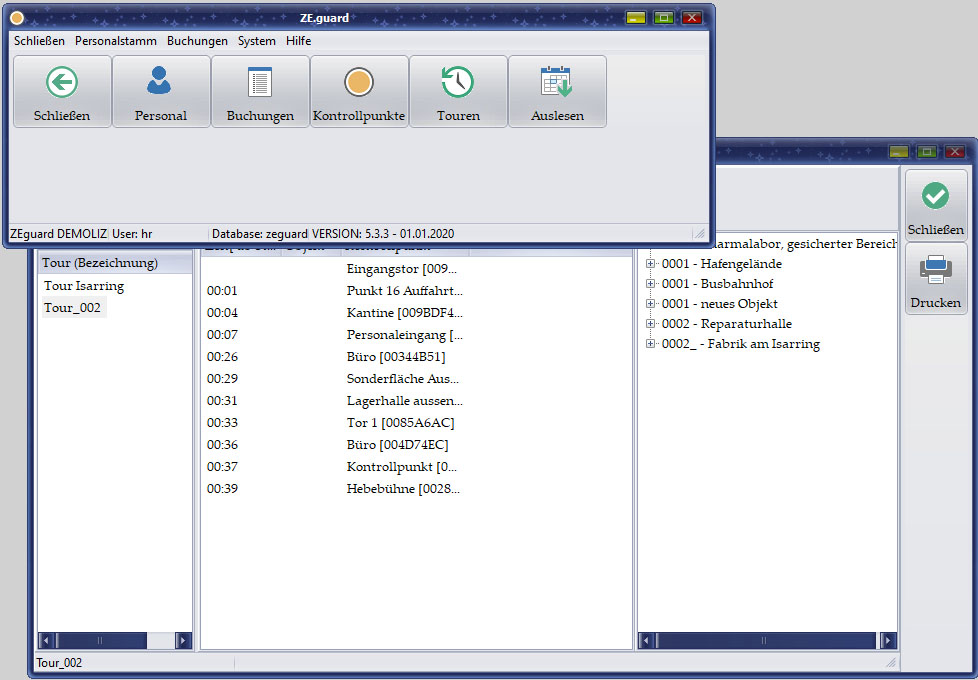The height and width of the screenshot is (680, 978).
Task: Open the Personalstamm menu
Action: [115, 41]
